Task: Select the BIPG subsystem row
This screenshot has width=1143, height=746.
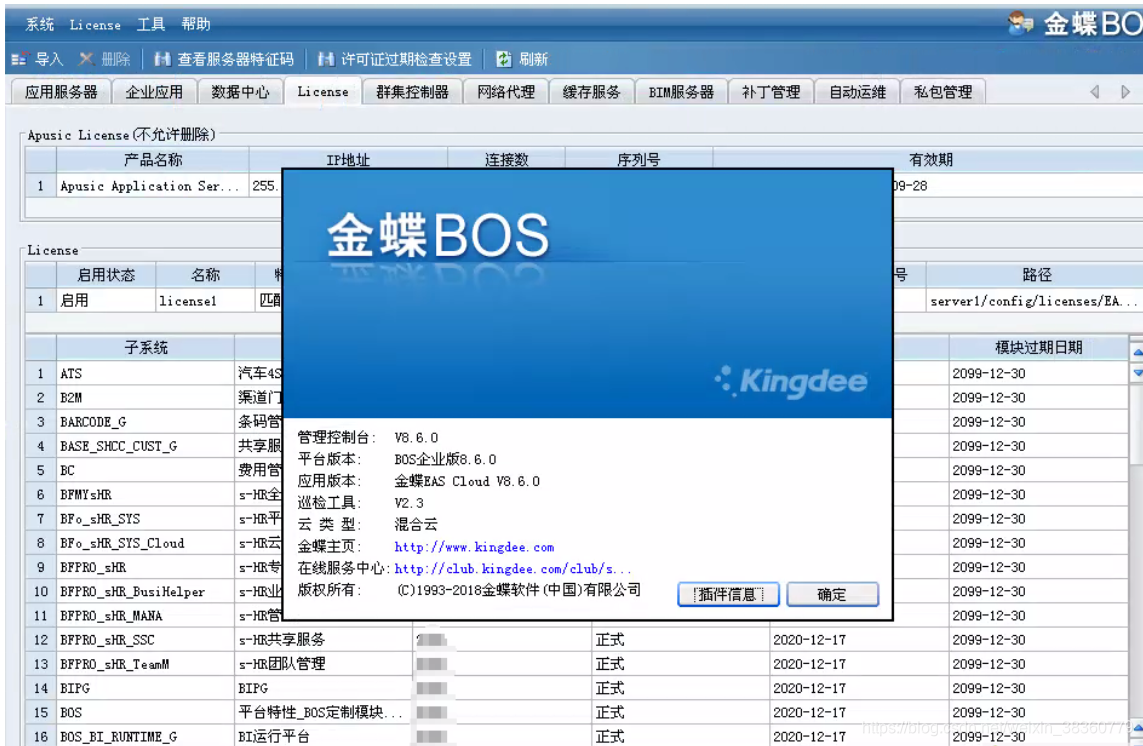Action: (145, 688)
